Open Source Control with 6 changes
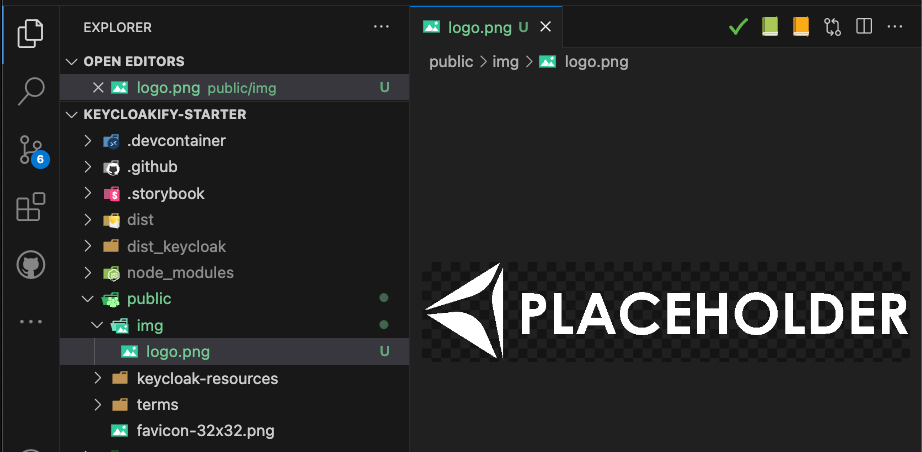922x452 pixels. pos(30,150)
